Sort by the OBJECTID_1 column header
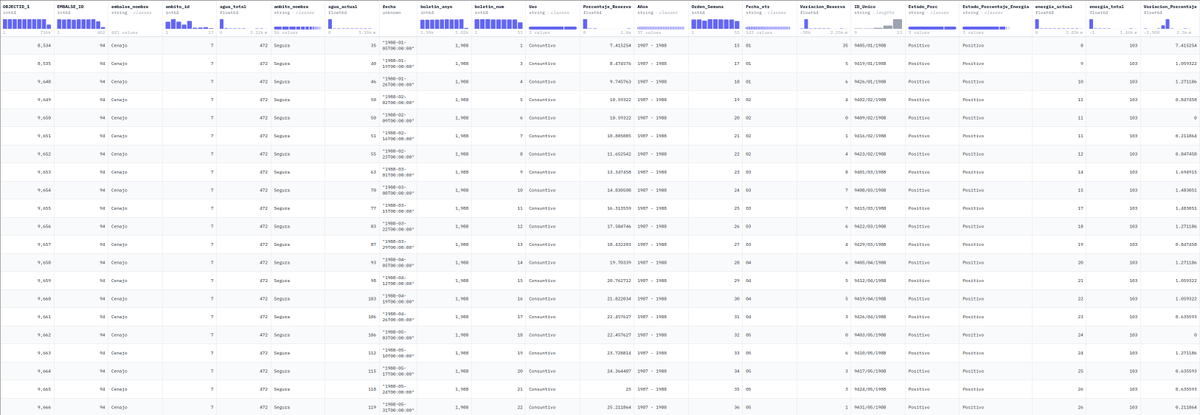 (x=16, y=6)
